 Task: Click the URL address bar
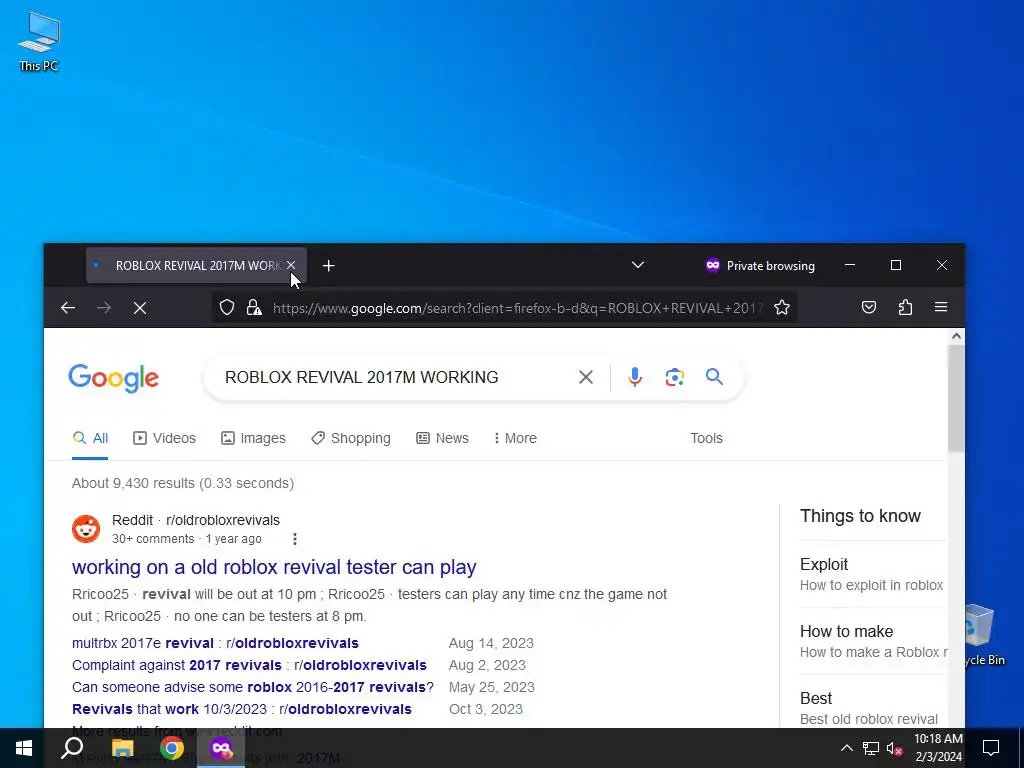[517, 308]
